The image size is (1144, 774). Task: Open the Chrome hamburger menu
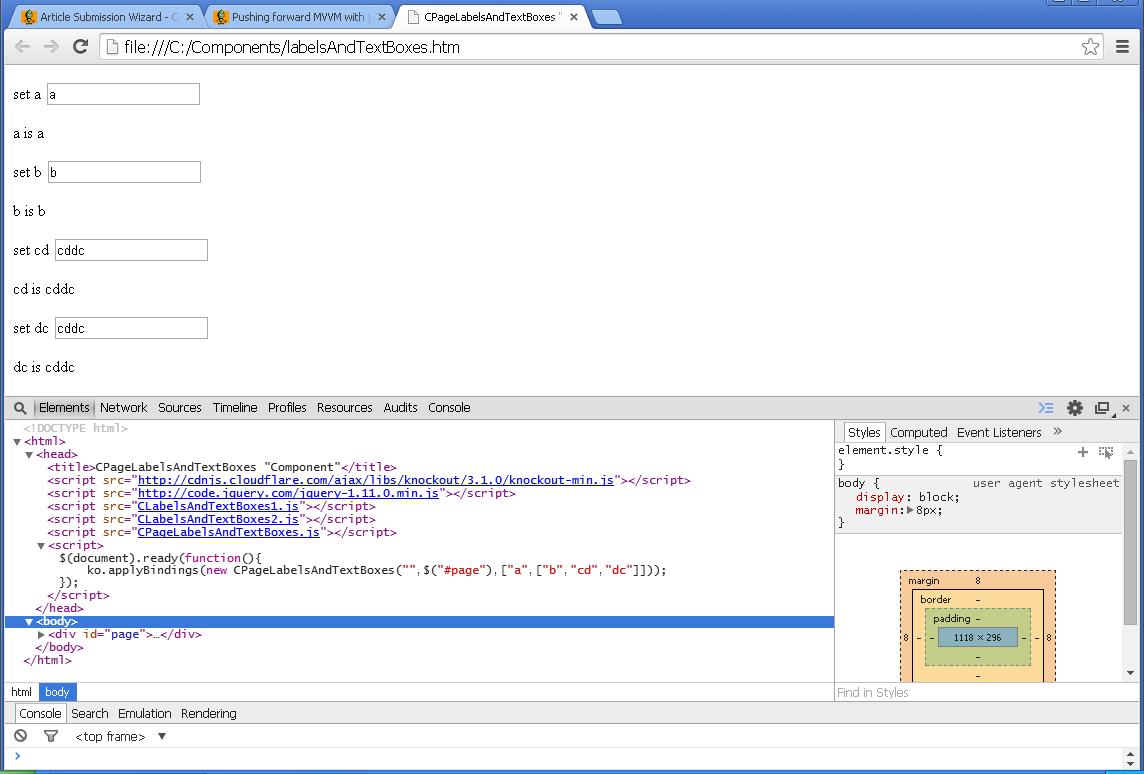(1123, 47)
